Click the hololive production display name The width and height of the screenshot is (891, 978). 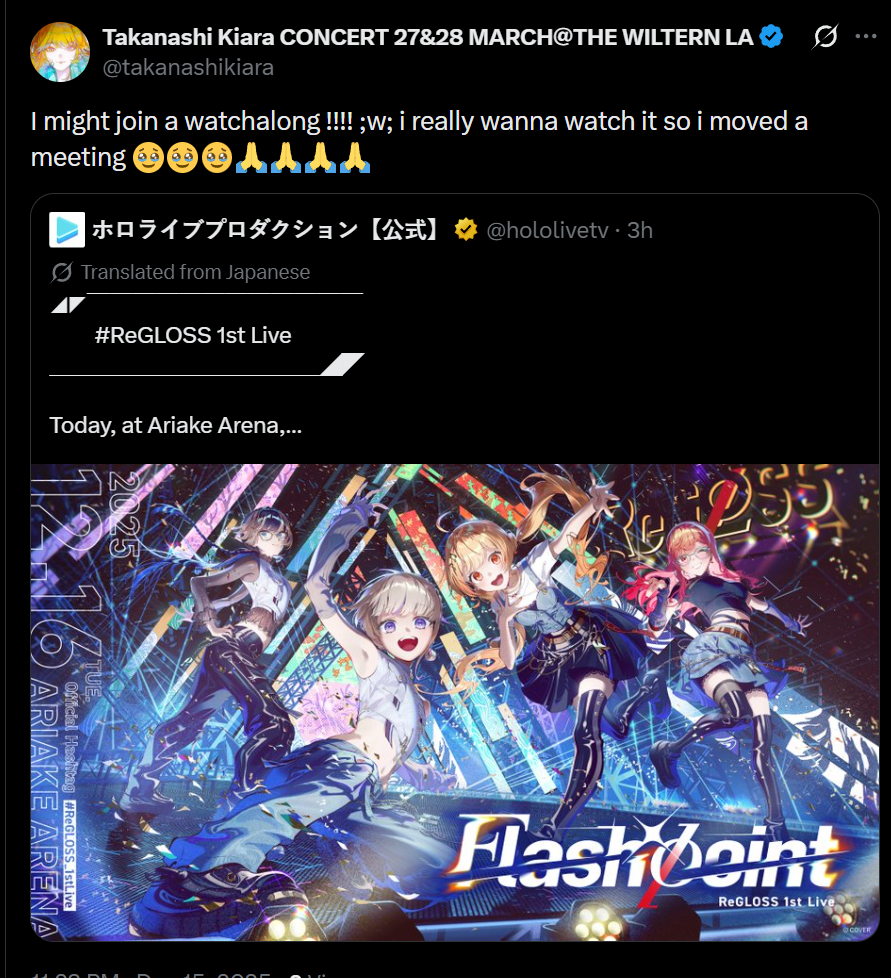click(266, 230)
